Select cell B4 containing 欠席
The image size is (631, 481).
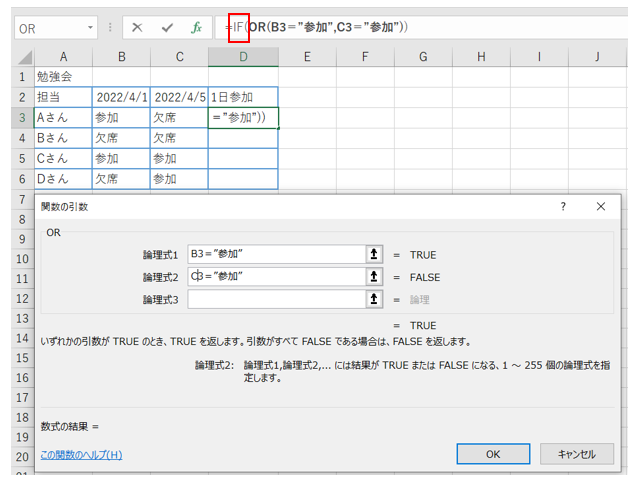tap(120, 138)
